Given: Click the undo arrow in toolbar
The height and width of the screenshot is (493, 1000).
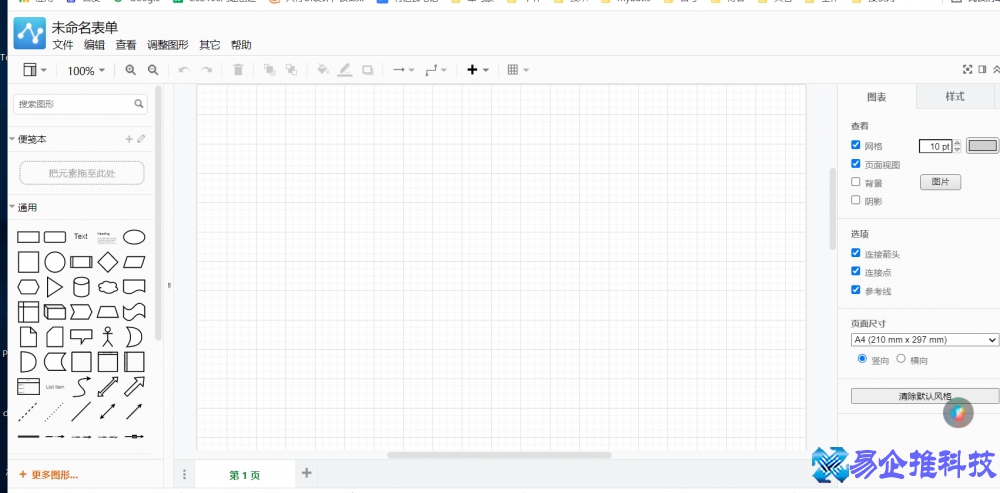Looking at the screenshot, I should pyautogui.click(x=183, y=70).
